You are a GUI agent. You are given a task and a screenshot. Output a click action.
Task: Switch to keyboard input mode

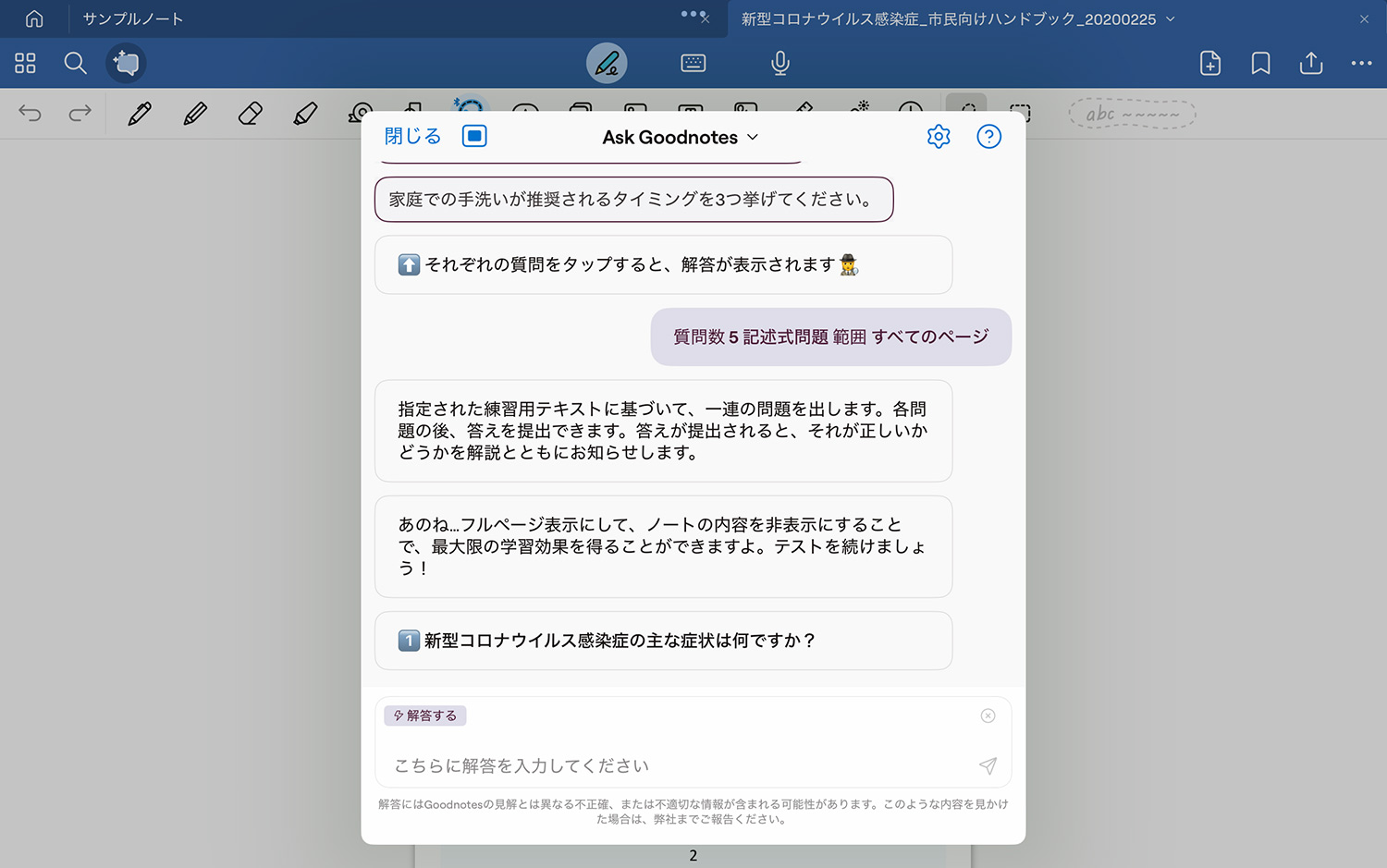[x=693, y=63]
